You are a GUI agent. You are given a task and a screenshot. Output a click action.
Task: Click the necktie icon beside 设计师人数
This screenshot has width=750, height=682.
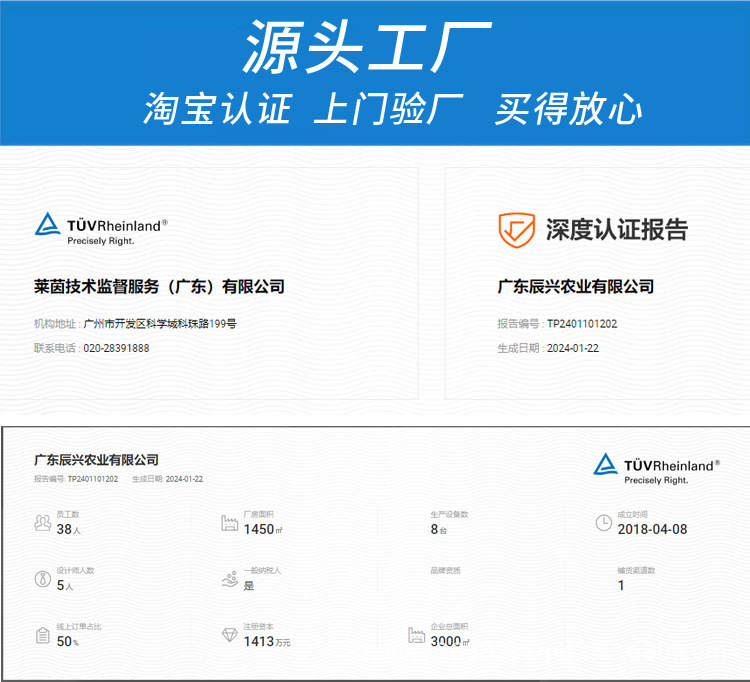(43, 579)
